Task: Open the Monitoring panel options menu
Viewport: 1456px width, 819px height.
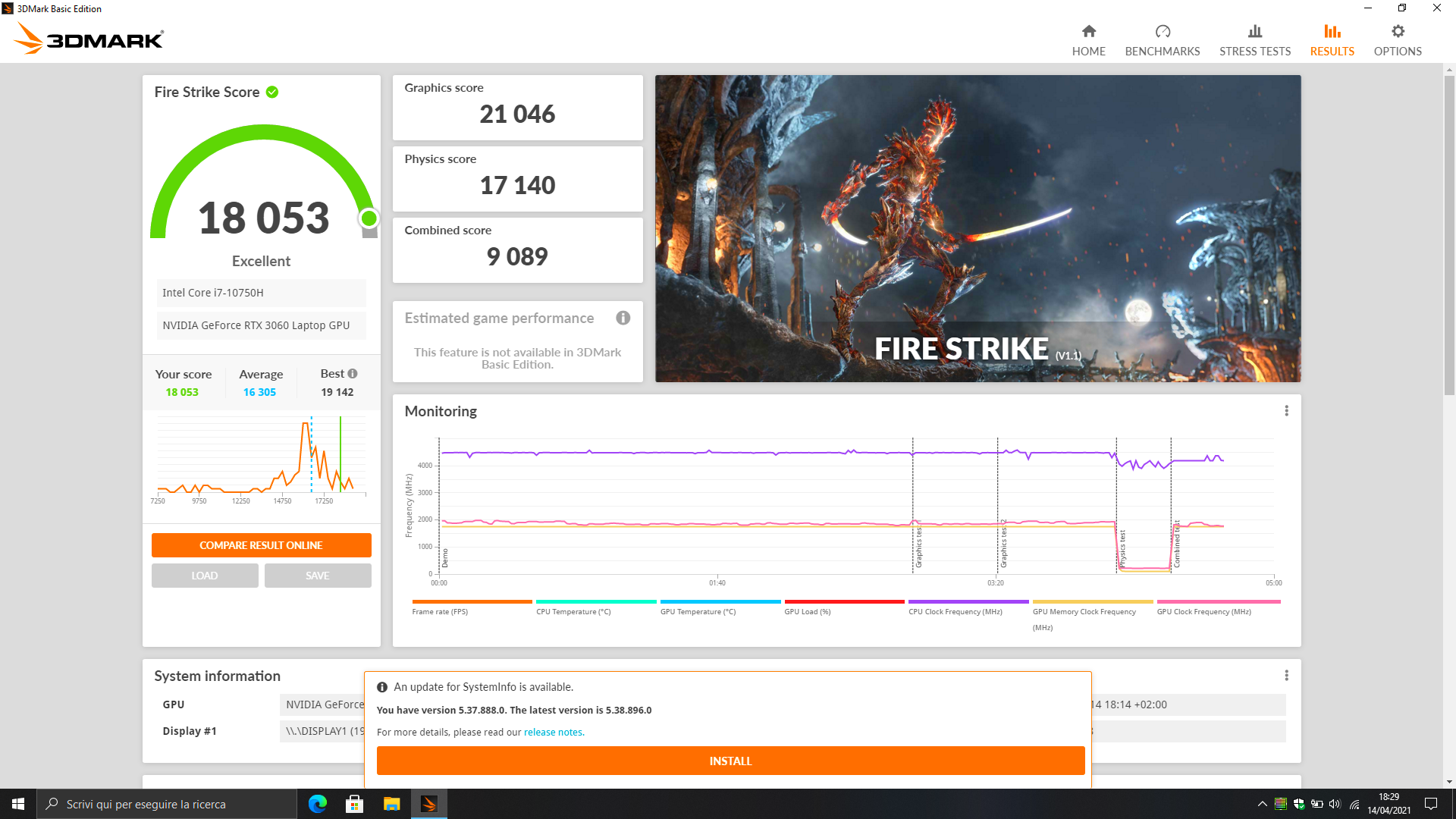Action: click(1286, 410)
